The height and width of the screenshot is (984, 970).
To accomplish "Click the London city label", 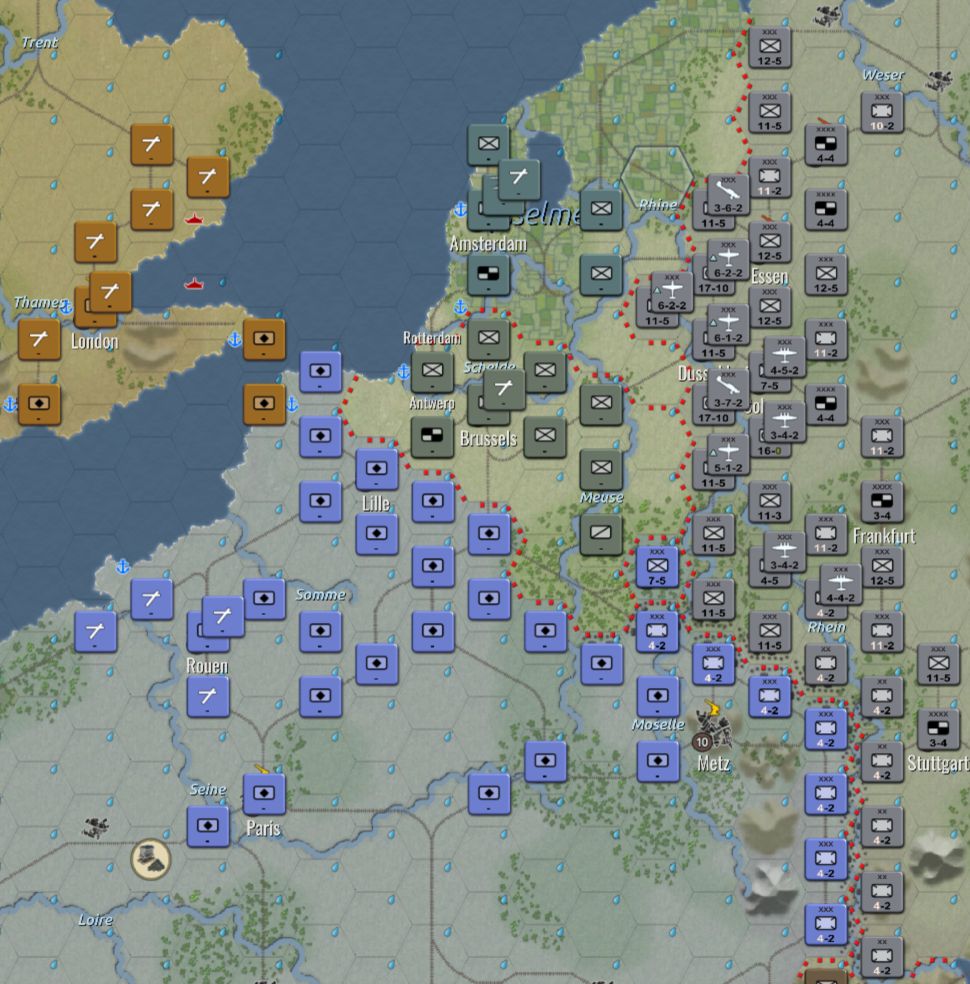I will (x=94, y=342).
